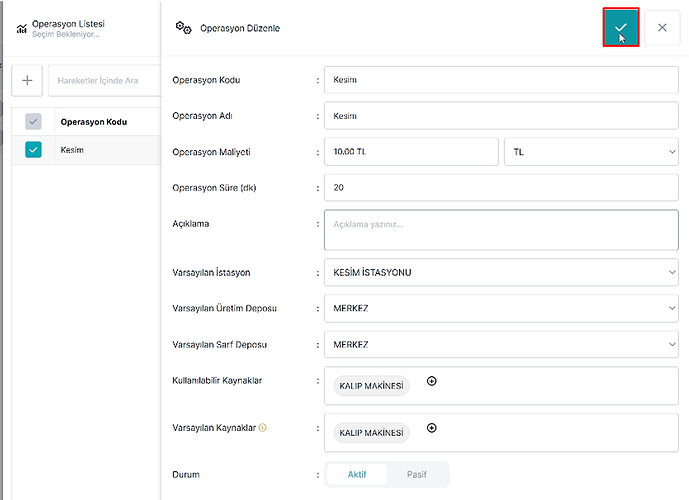This screenshot has width=689, height=500.
Task: Click info icon next to Varsayılan Kaynaklar
Action: [x=262, y=428]
